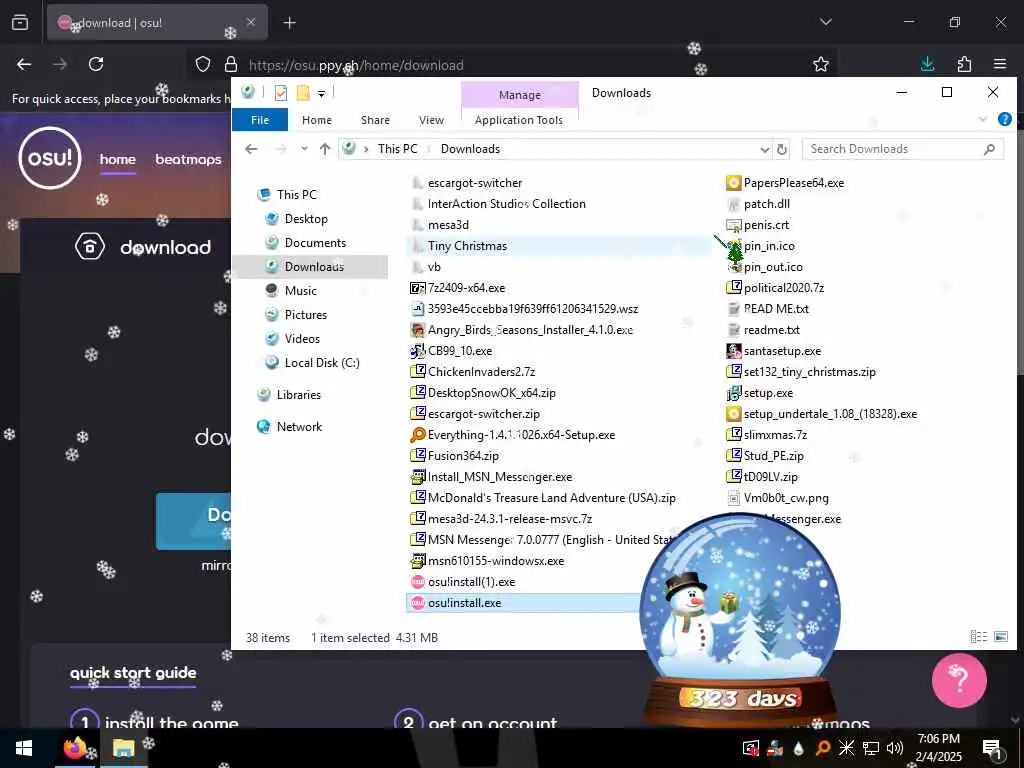
Task: Go back in Firefox history
Action: (x=24, y=64)
